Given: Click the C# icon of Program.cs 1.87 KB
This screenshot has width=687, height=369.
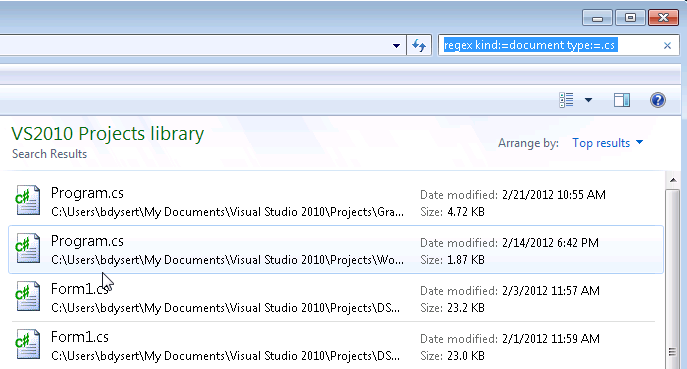Looking at the screenshot, I should click(x=28, y=248).
